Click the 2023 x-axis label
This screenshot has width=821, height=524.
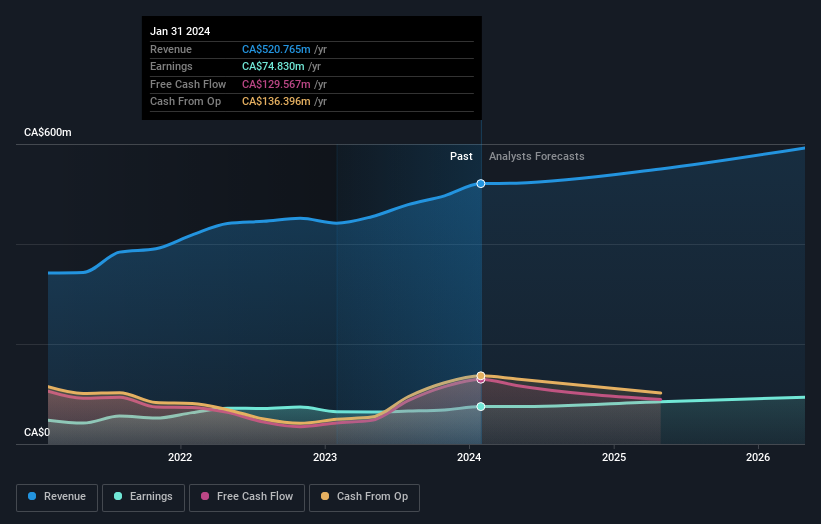tap(325, 458)
